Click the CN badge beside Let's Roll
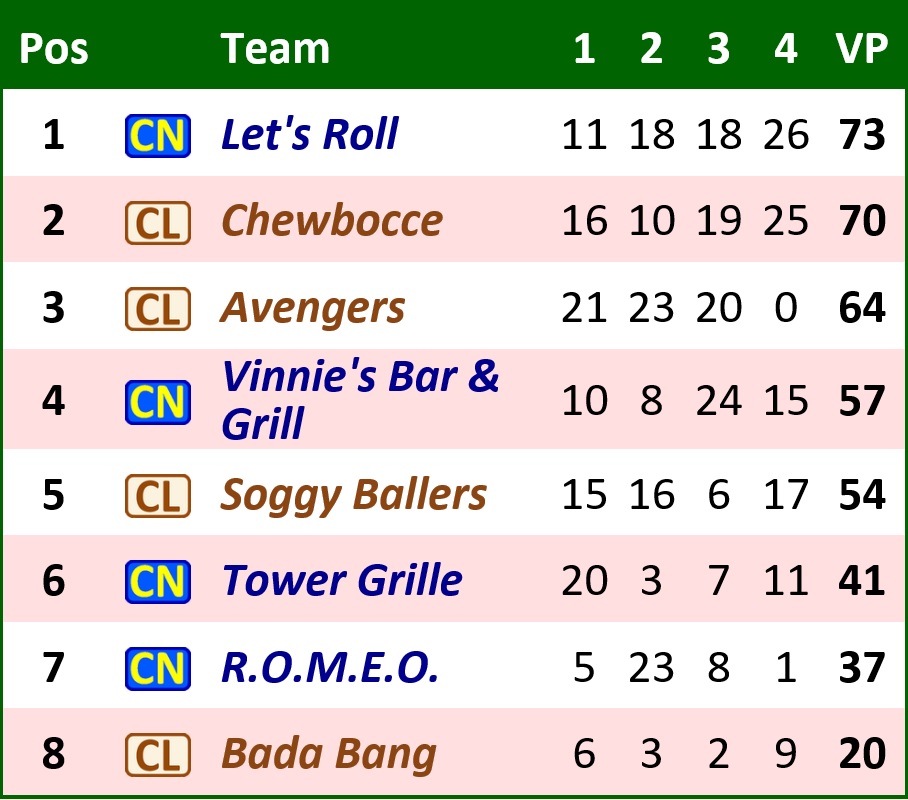The height and width of the screenshot is (800, 908). (157, 136)
